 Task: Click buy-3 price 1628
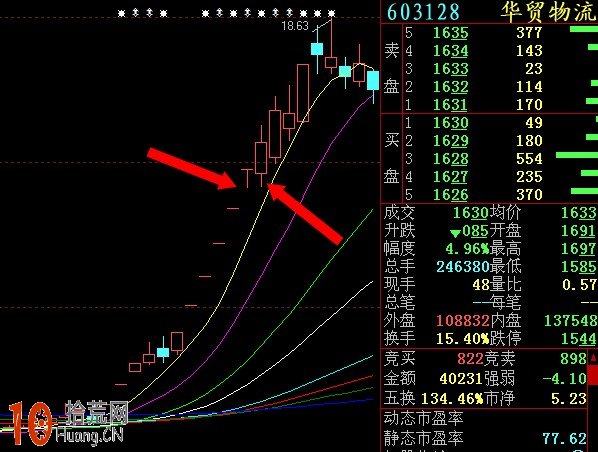450,159
